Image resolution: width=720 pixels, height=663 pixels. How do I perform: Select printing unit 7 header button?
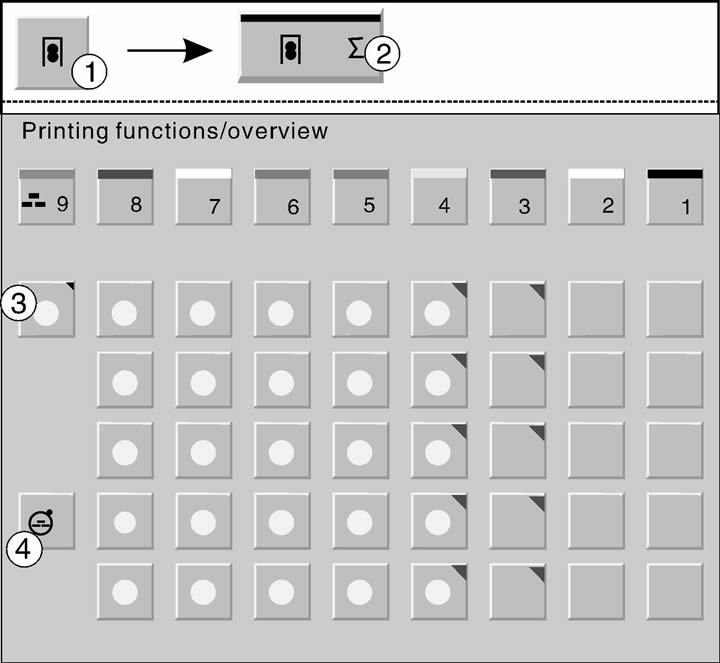pos(203,197)
